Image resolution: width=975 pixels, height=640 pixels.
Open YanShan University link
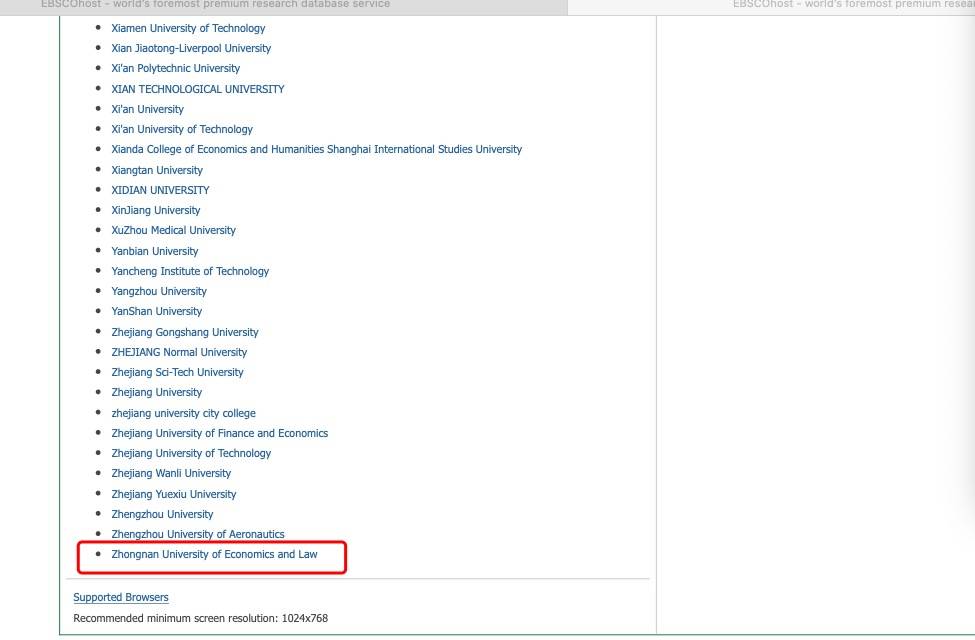(157, 311)
